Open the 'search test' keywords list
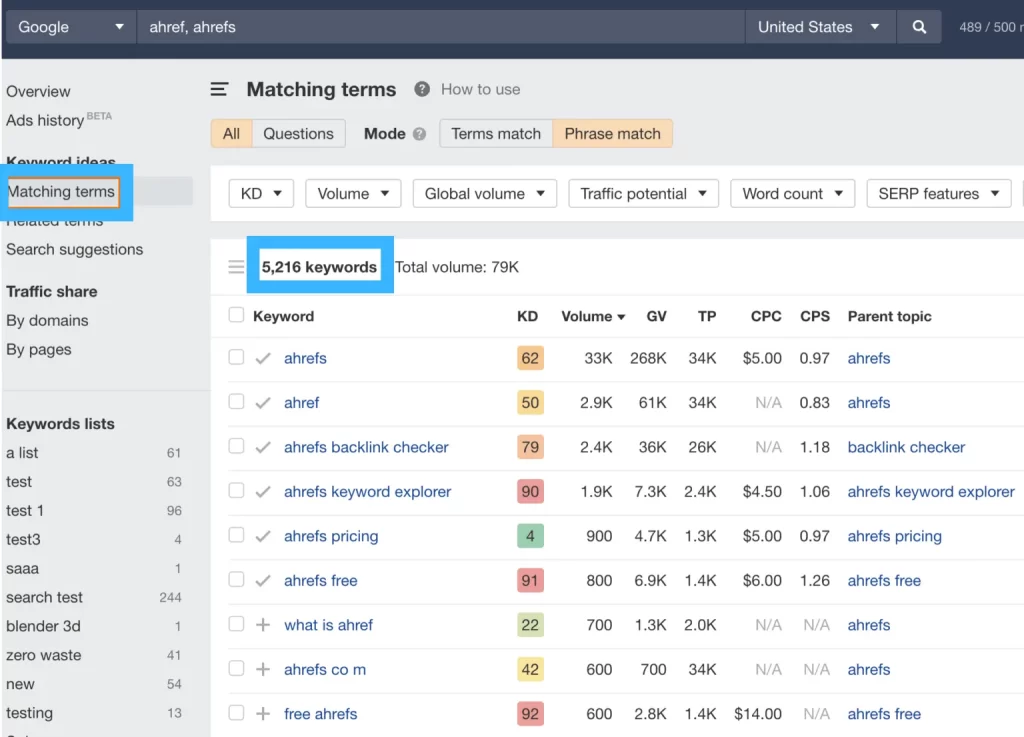 [44, 597]
